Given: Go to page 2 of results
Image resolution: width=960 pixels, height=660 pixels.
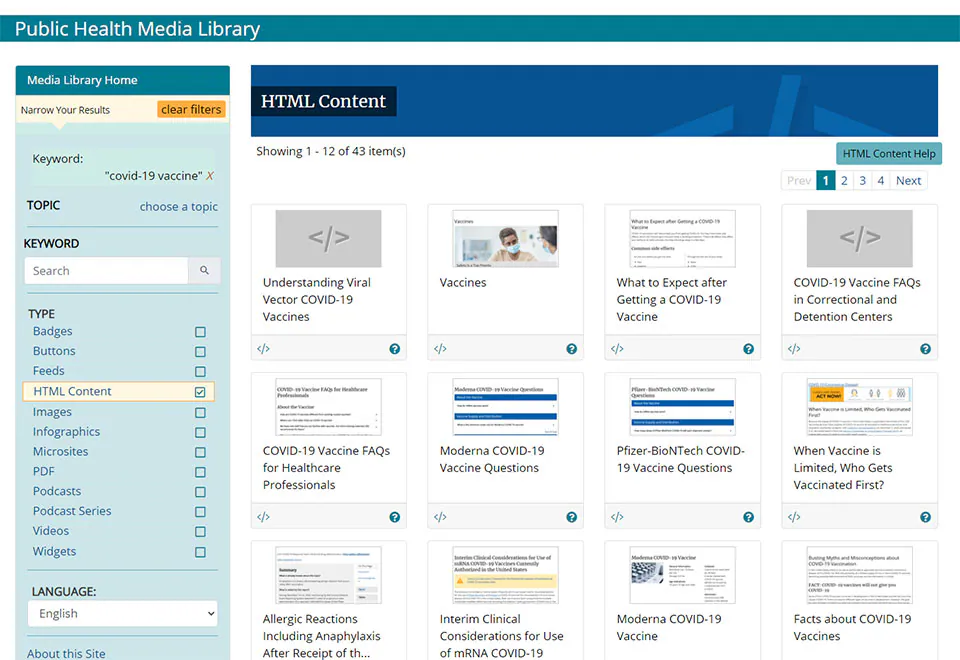Looking at the screenshot, I should pyautogui.click(x=844, y=180).
